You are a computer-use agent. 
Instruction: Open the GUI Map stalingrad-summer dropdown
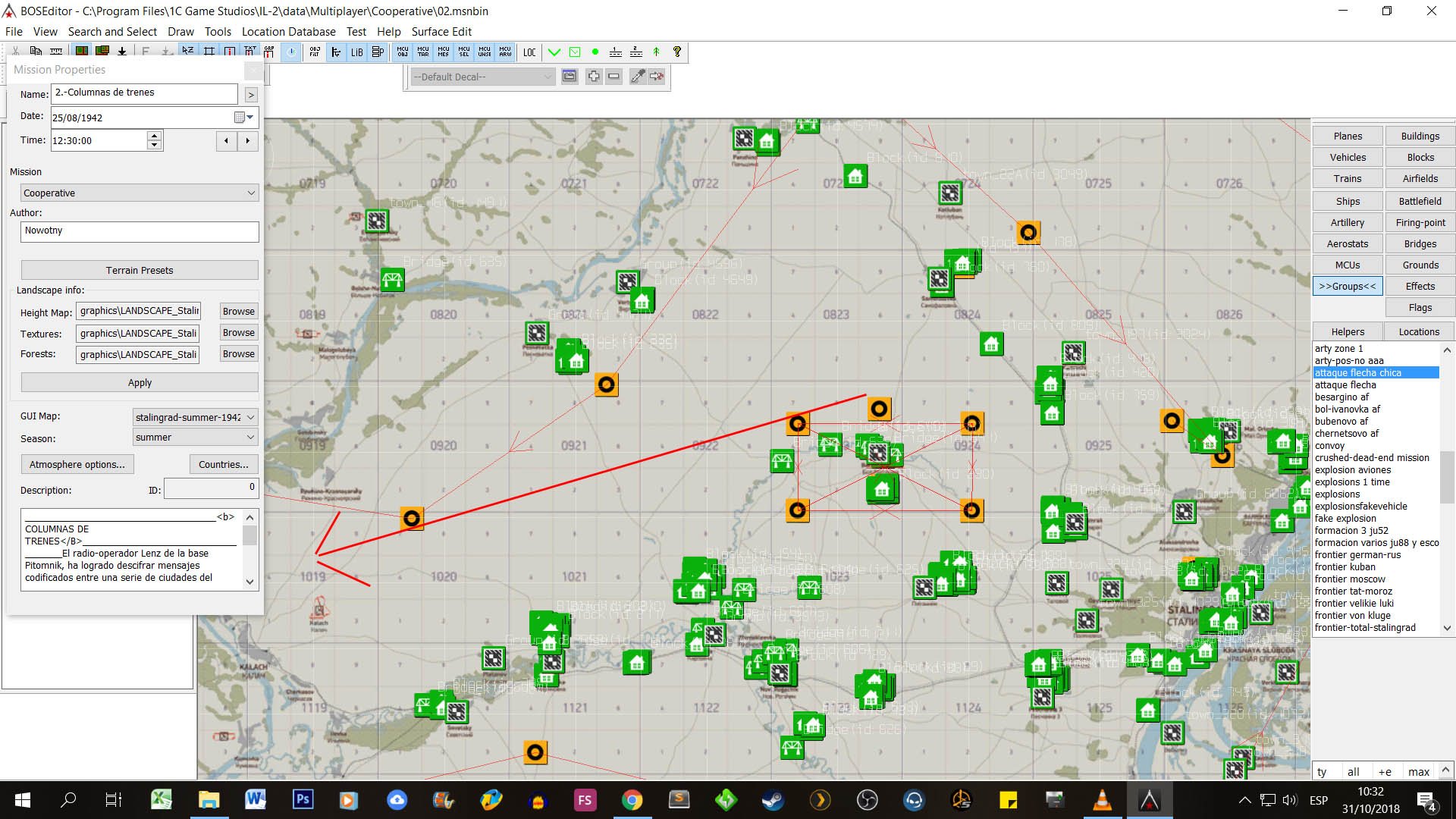click(x=195, y=417)
